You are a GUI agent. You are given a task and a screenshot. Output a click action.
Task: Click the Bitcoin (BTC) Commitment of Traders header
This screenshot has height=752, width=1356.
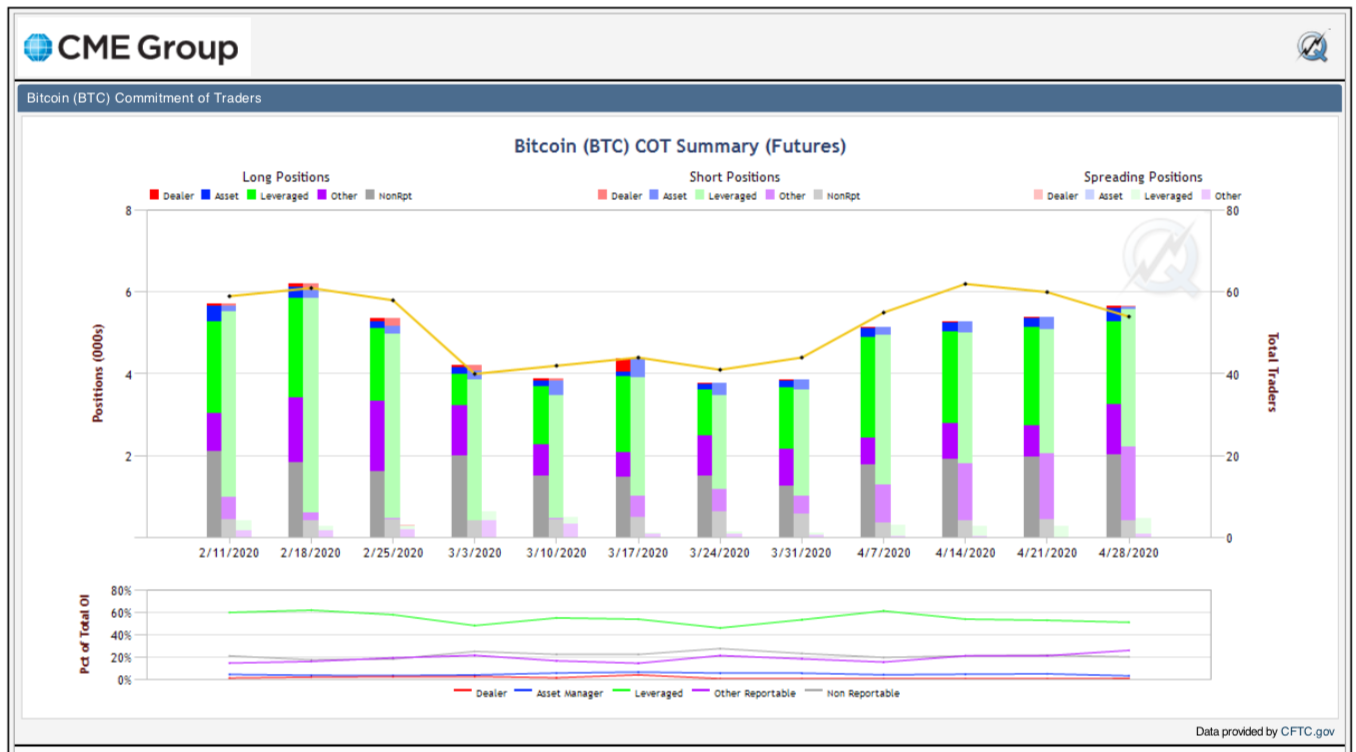(x=144, y=98)
